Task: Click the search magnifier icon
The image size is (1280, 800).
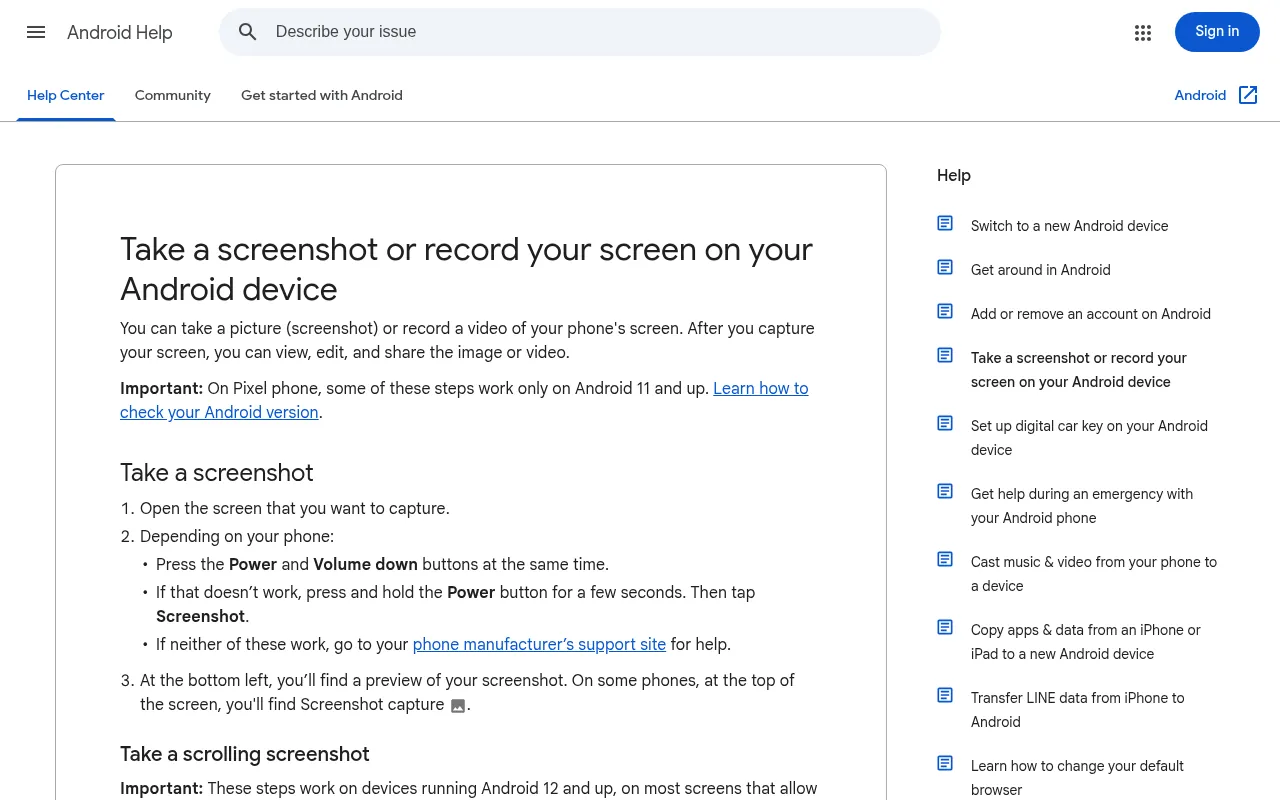Action: 248,32
